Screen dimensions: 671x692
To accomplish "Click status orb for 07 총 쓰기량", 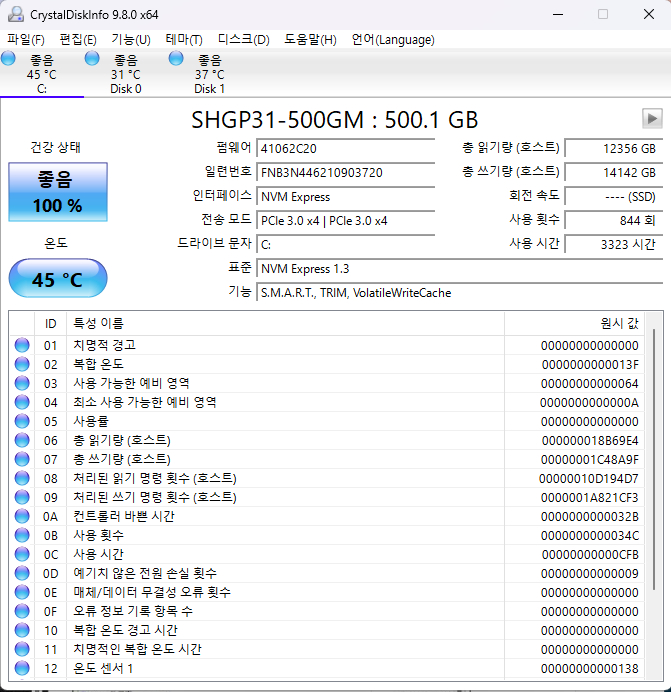I will tap(22, 459).
